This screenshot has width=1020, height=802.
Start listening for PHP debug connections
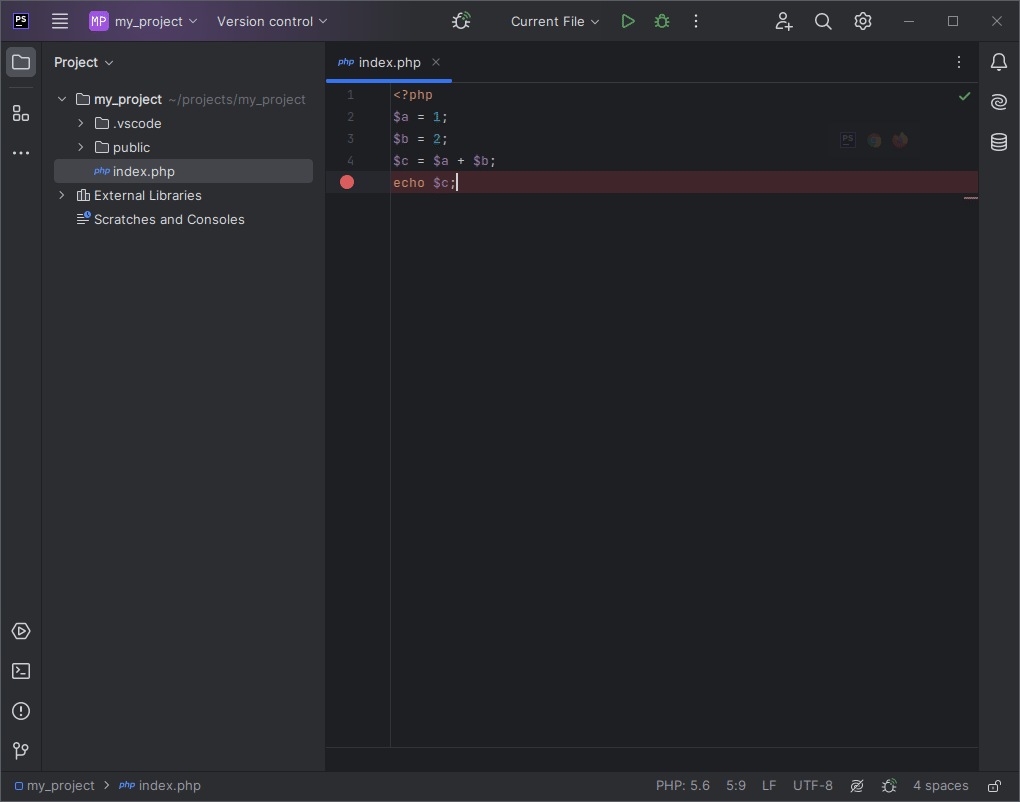[x=461, y=21]
